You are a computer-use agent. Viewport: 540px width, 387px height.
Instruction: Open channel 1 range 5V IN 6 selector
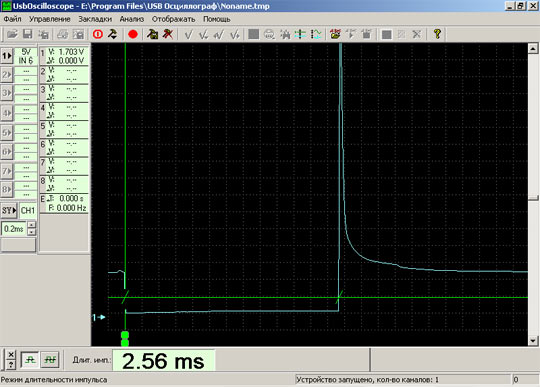click(x=26, y=56)
